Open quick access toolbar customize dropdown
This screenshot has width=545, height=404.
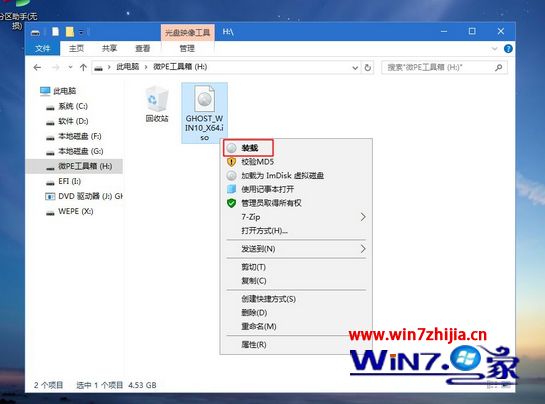(x=81, y=32)
